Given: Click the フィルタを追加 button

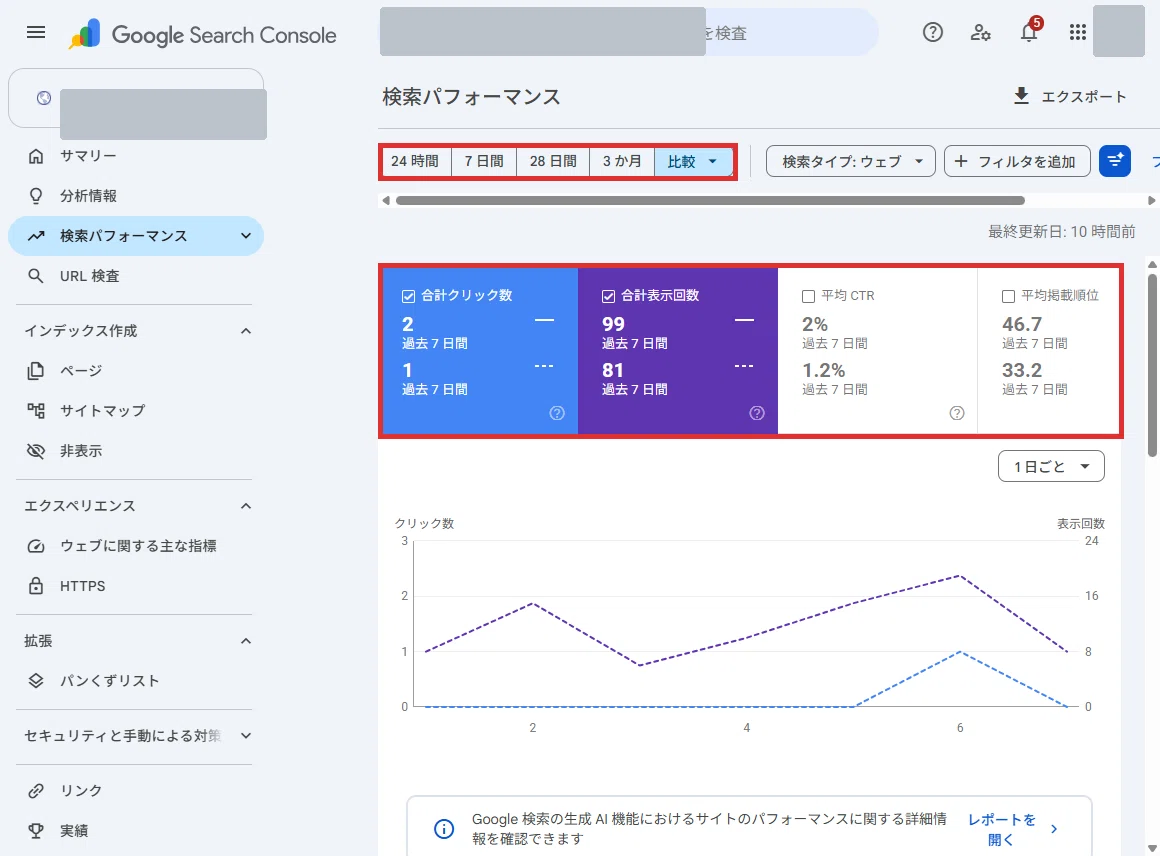Looking at the screenshot, I should pos(1017,161).
